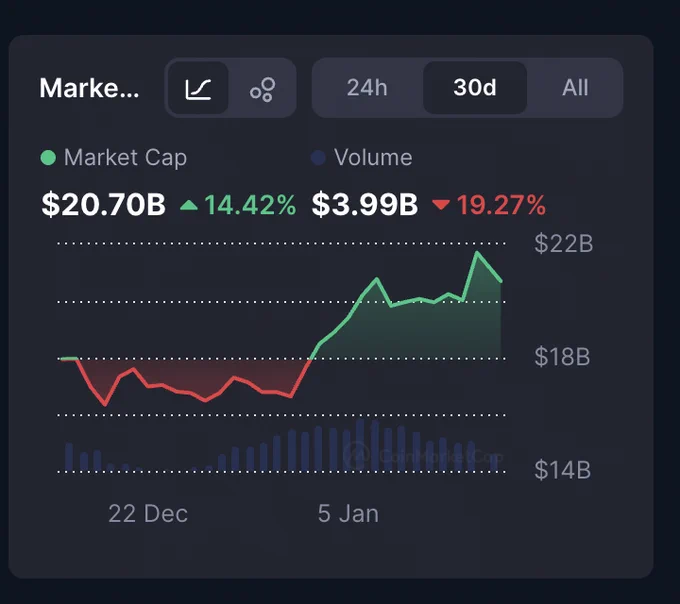
Task: Click the $18B axis label
Action: pyautogui.click(x=562, y=356)
